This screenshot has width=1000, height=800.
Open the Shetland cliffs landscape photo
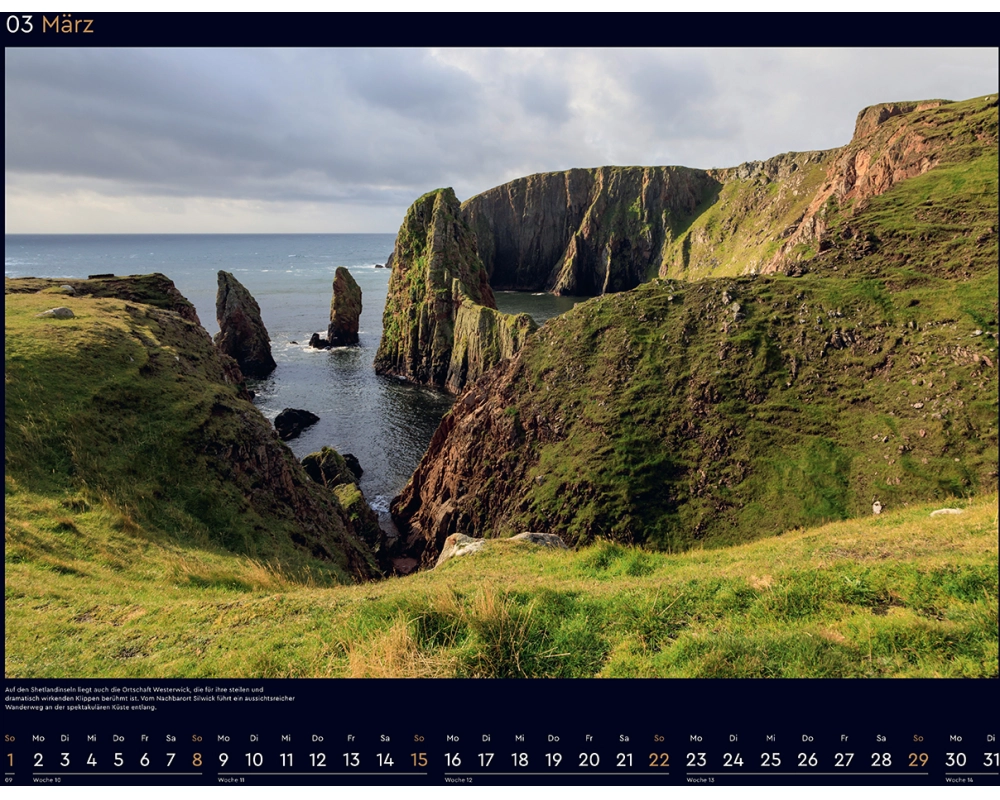click(500, 362)
